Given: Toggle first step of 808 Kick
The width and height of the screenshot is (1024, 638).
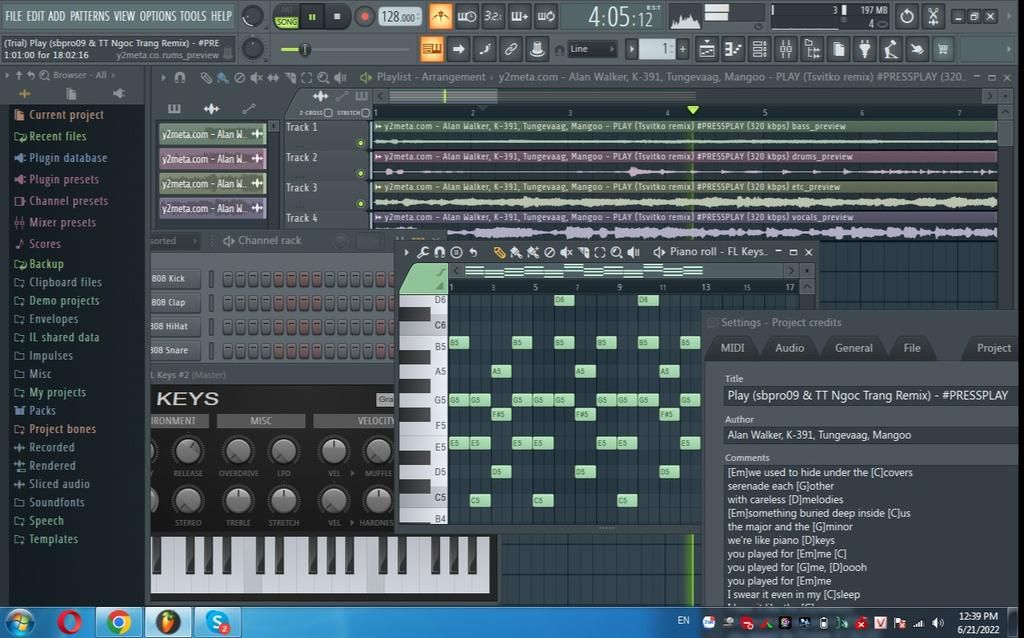Looking at the screenshot, I should click(228, 279).
